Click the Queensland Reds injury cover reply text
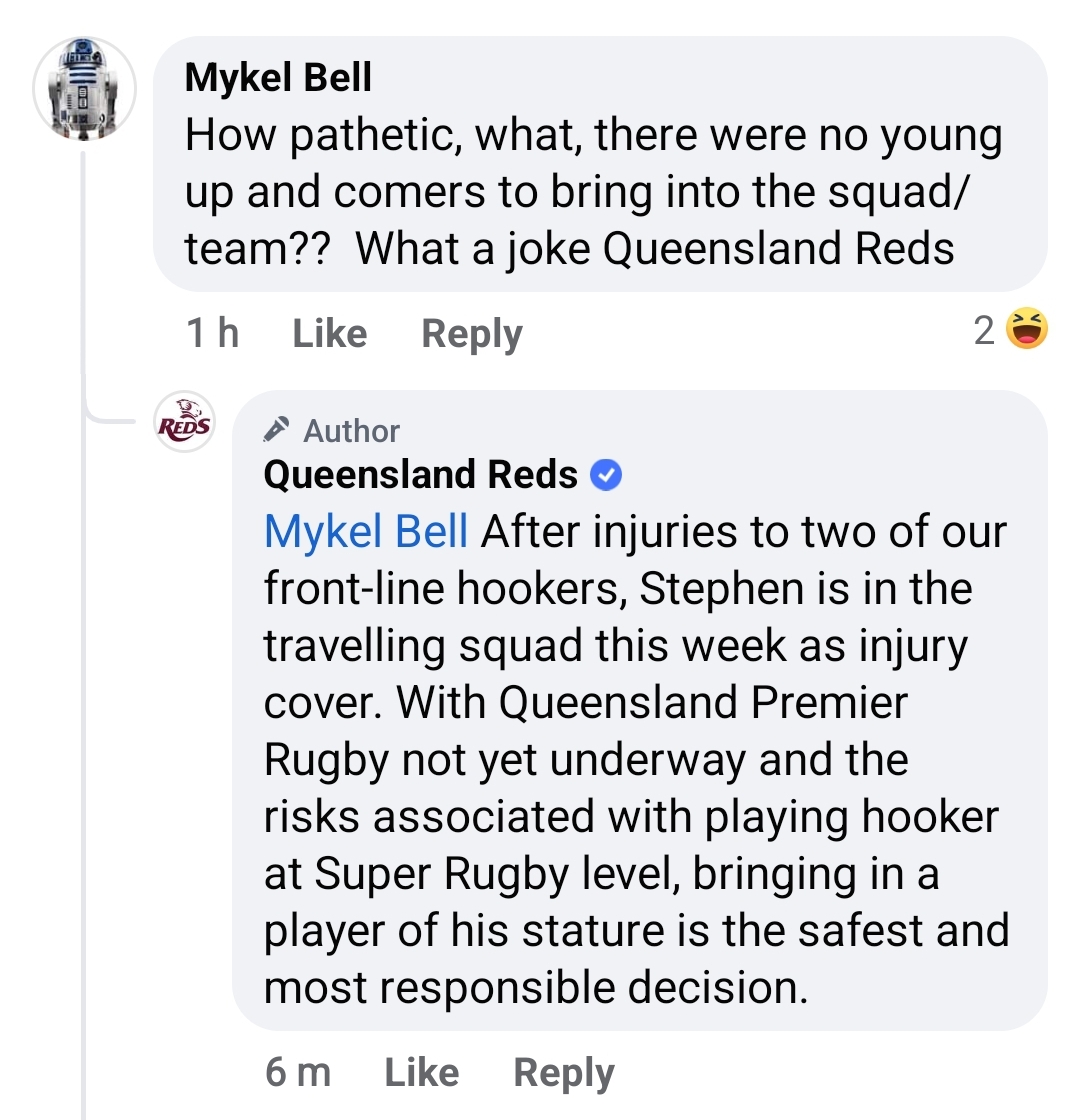Image resolution: width=1080 pixels, height=1120 pixels. (x=636, y=760)
